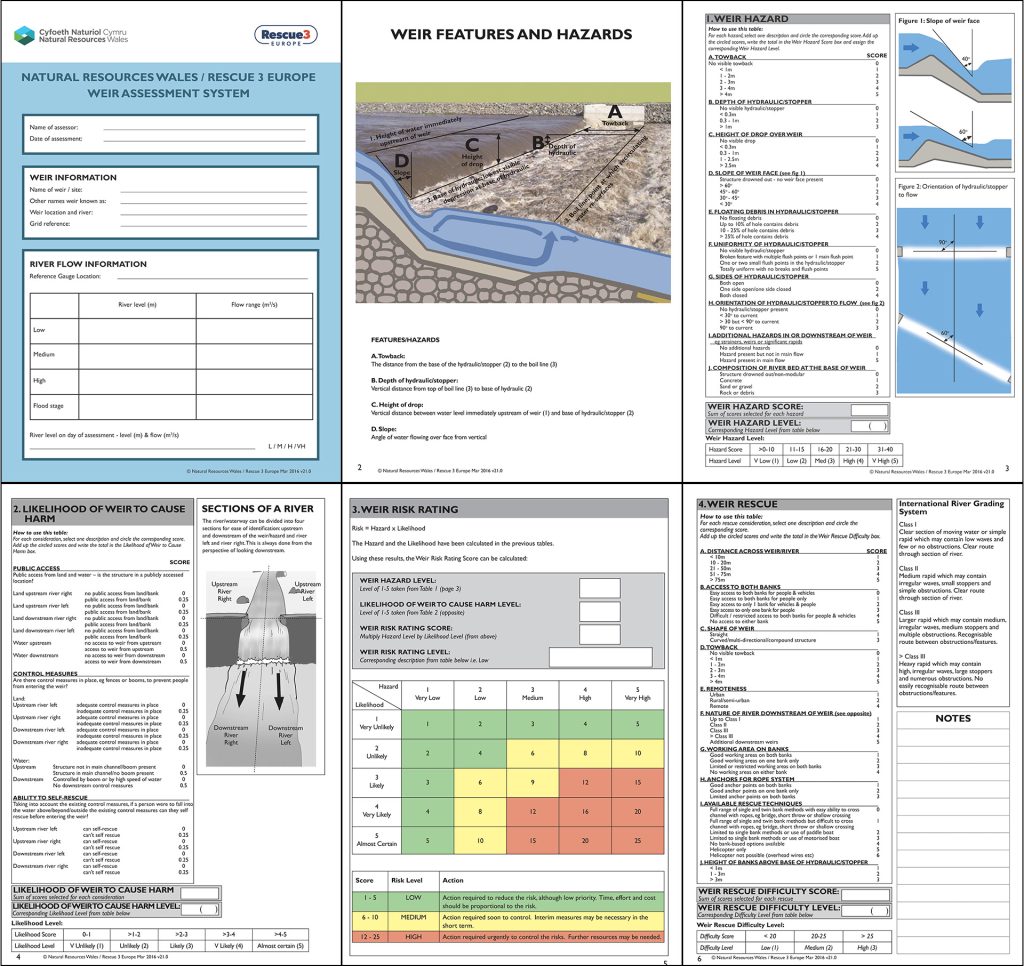Click the NOTES heading box on page 6
This screenshot has height=966, width=1024.
(953, 718)
